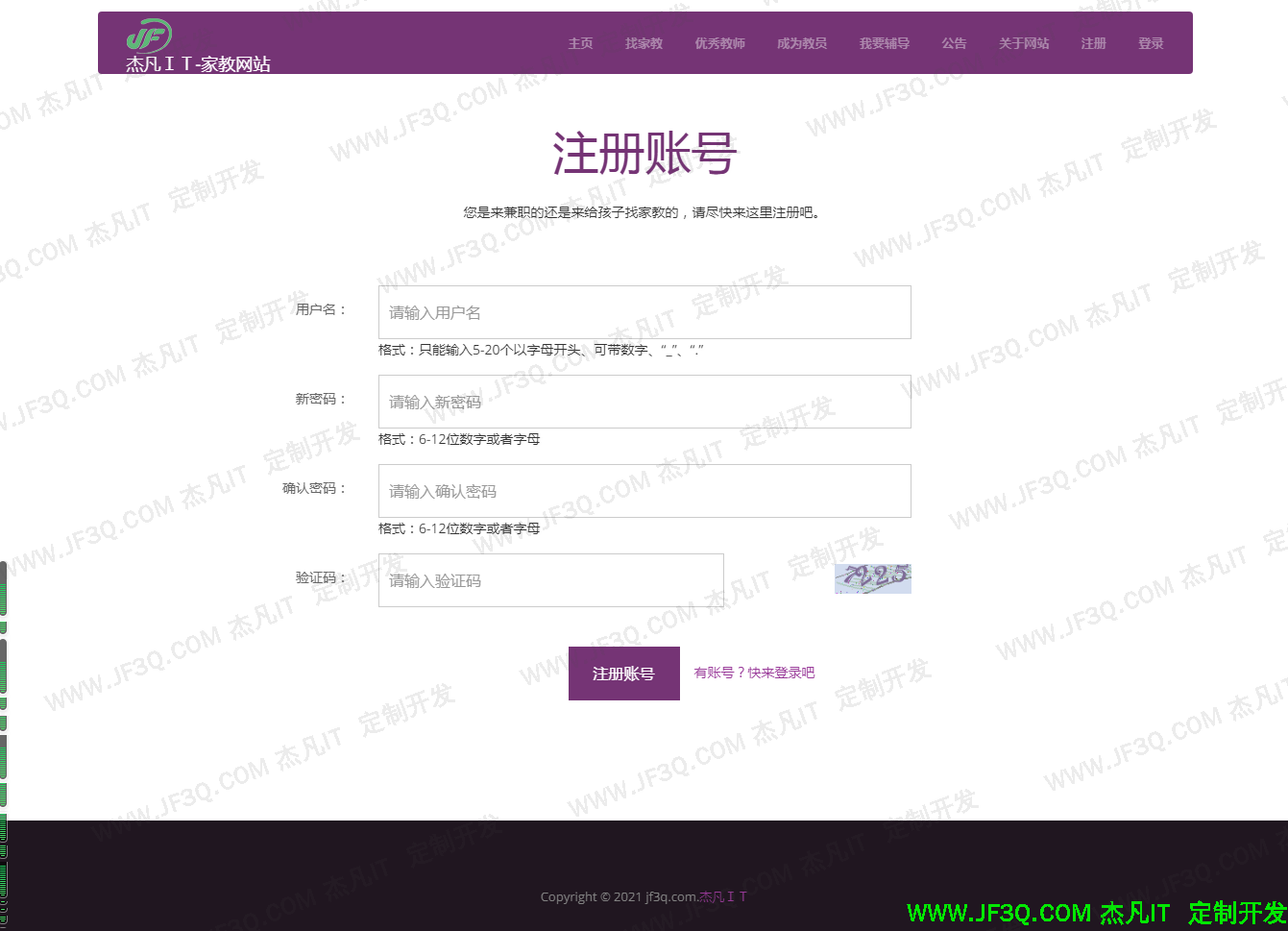
Task: Click the green JF logo icon
Action: pyautogui.click(x=149, y=36)
